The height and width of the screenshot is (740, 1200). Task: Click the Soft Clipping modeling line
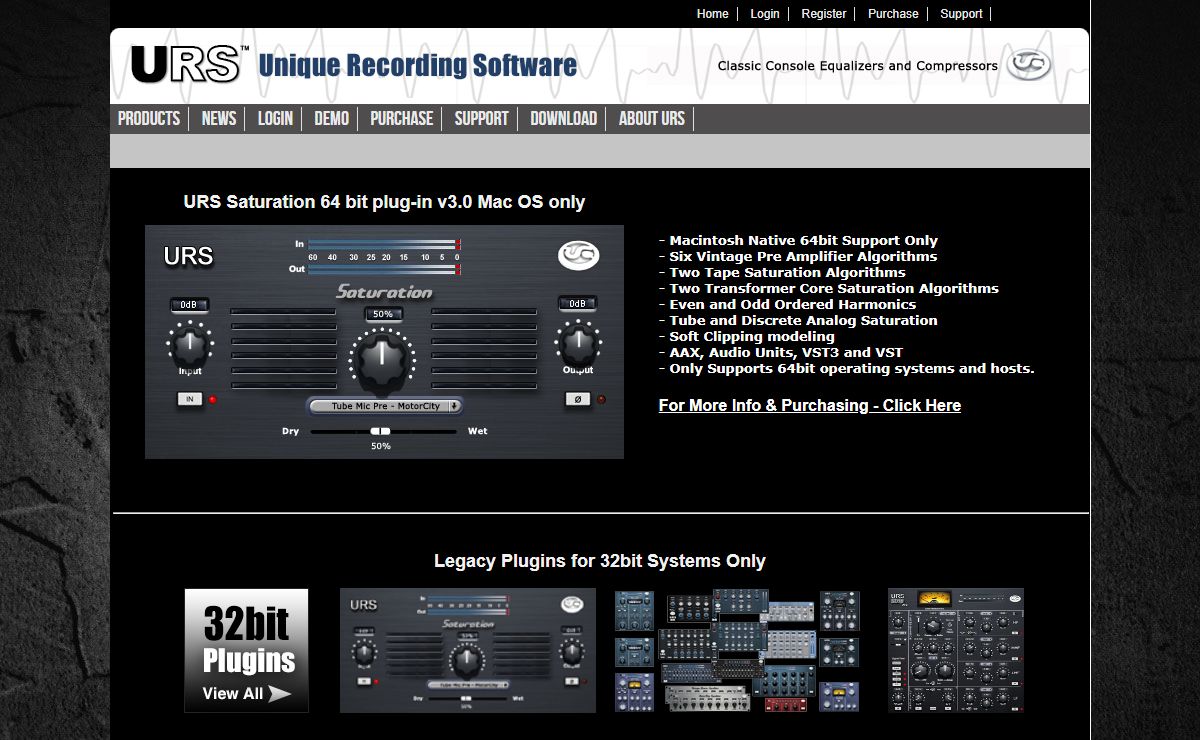click(x=747, y=336)
